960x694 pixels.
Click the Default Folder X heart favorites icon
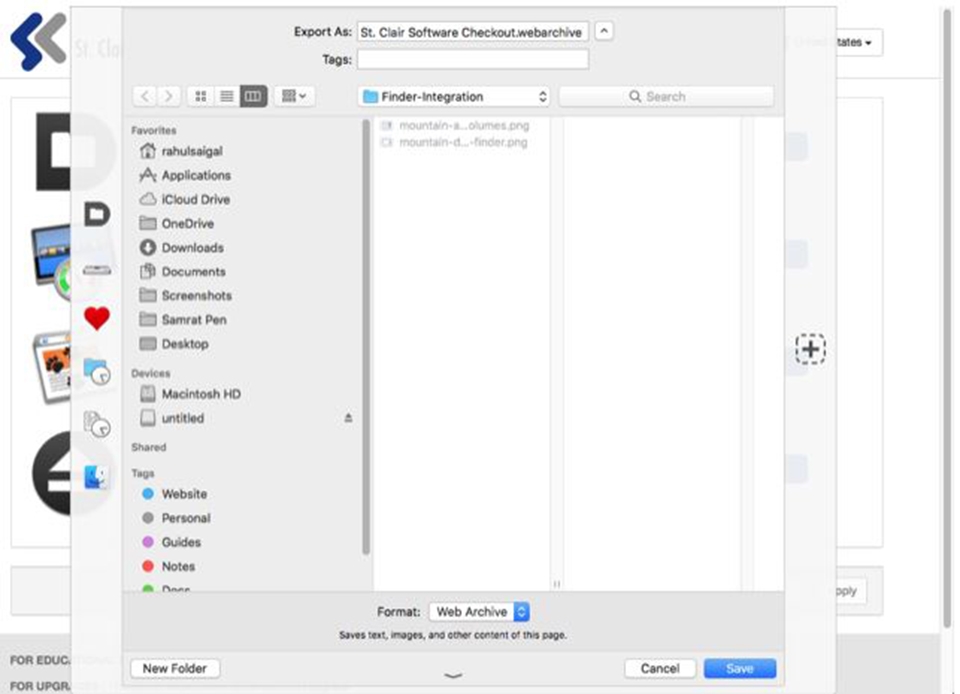click(x=97, y=318)
